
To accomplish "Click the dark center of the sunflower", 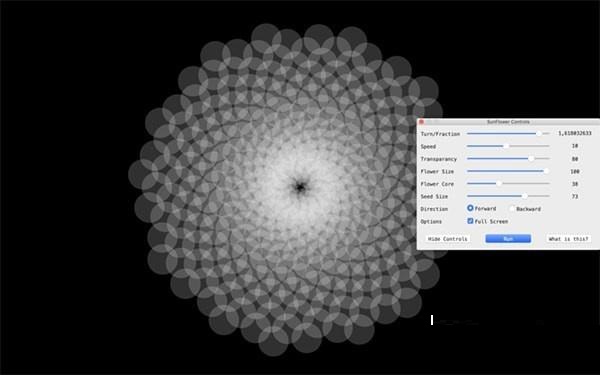I will tap(300, 187).
